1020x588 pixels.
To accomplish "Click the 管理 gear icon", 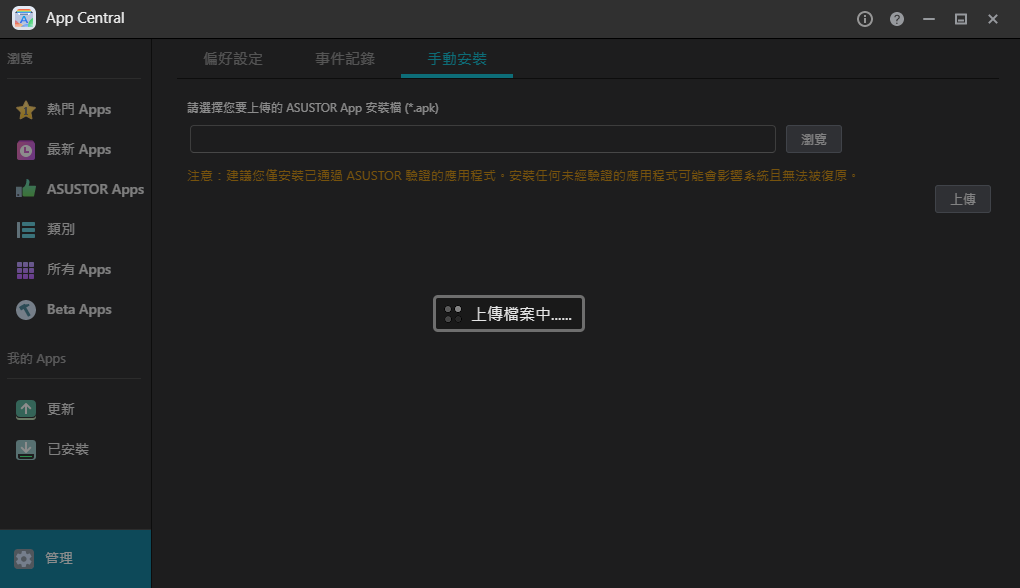I will [x=24, y=559].
